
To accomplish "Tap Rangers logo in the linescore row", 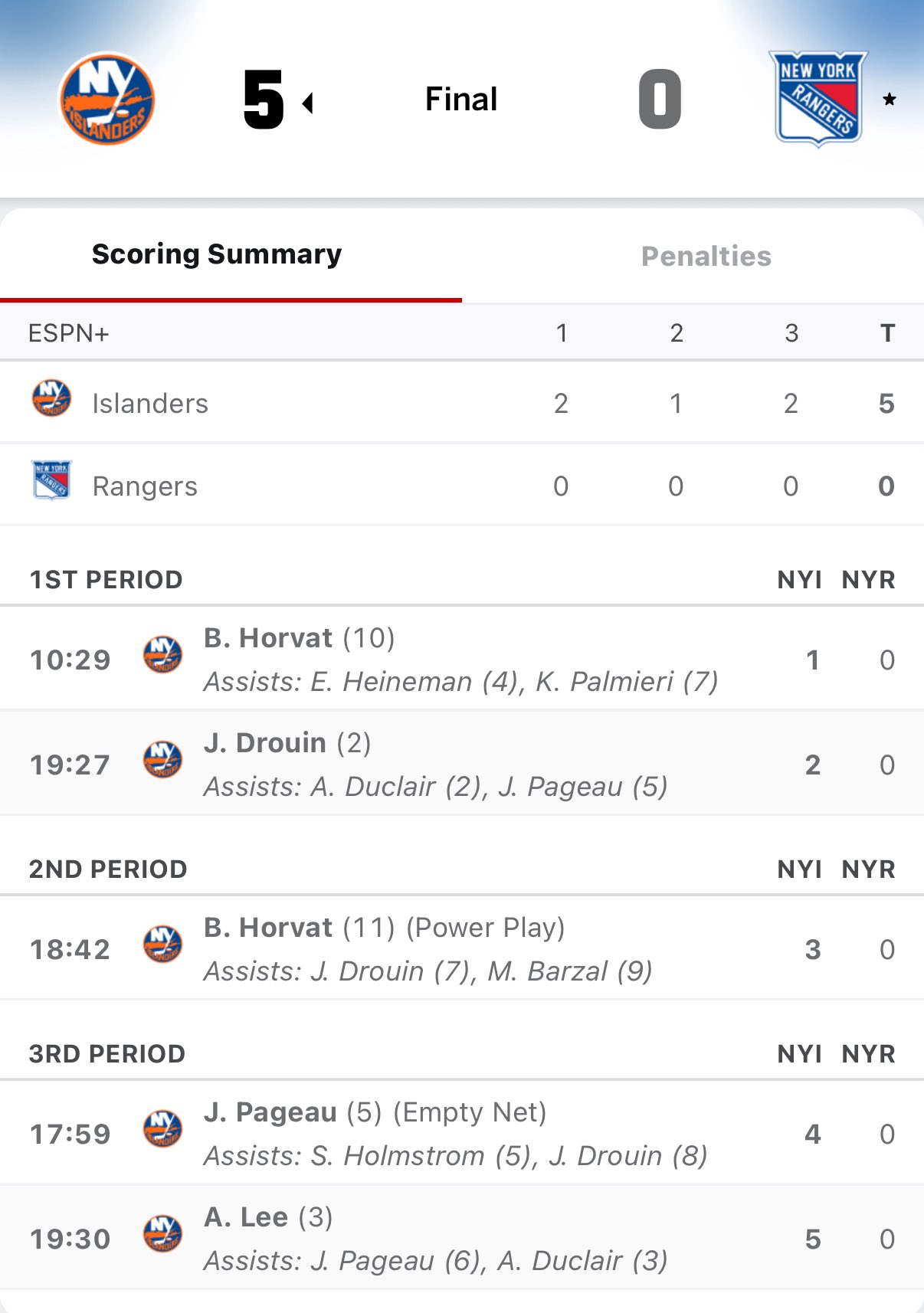I will click(51, 480).
